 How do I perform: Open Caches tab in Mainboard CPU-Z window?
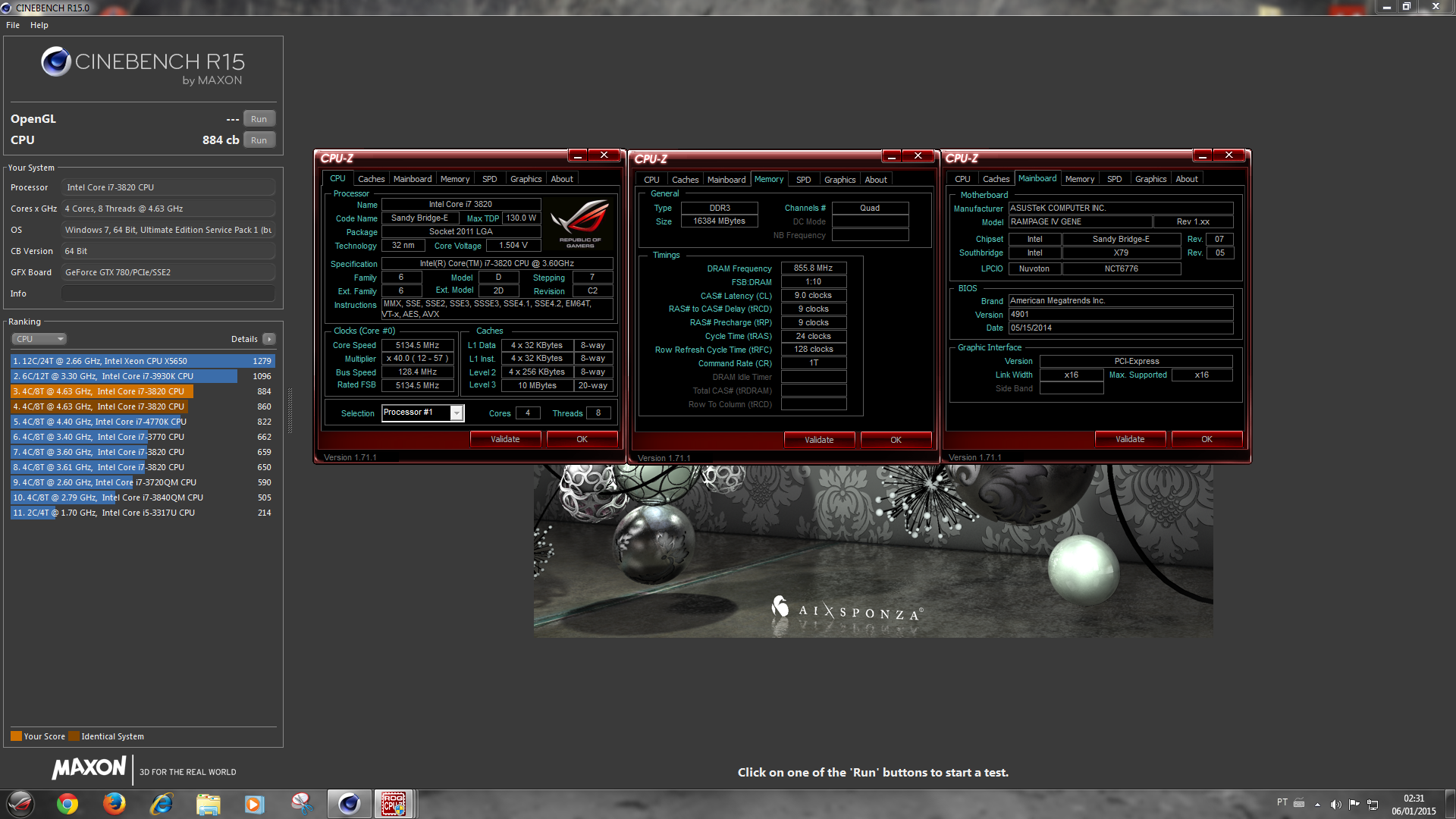[996, 179]
